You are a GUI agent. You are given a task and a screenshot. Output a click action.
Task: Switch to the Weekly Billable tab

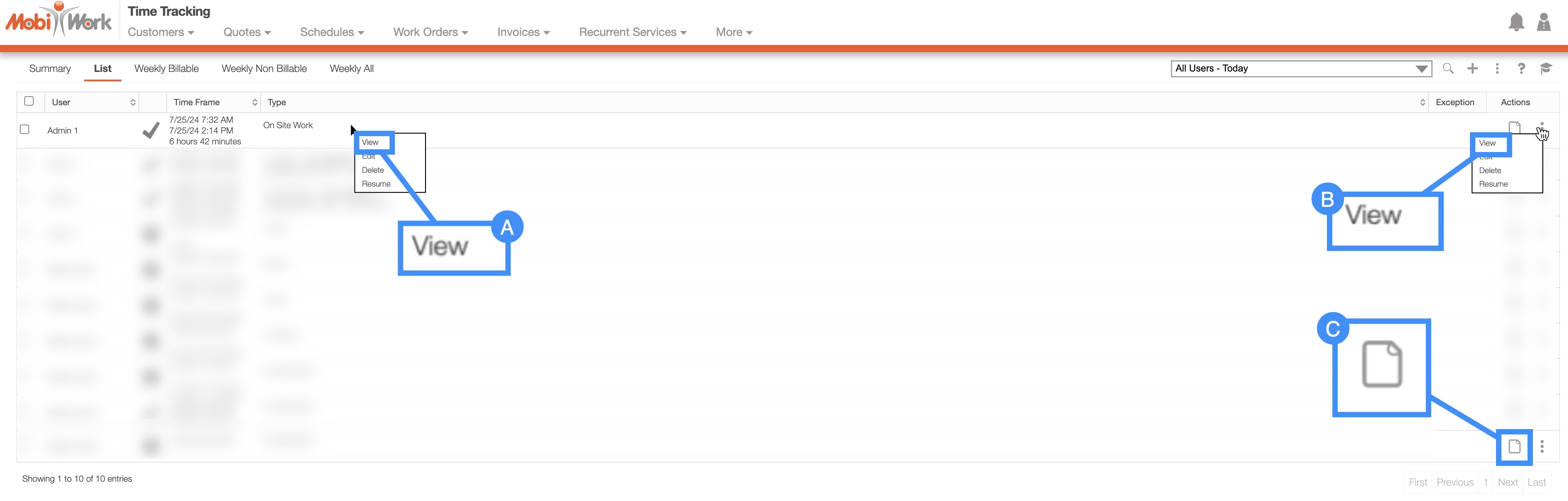coord(166,68)
